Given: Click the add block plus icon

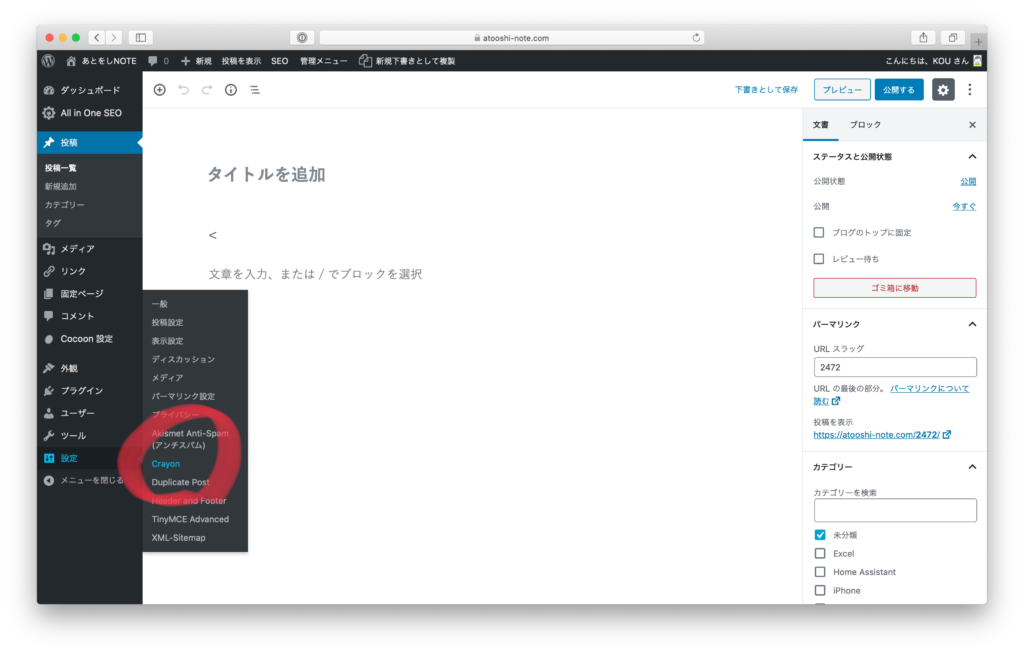Looking at the screenshot, I should pos(159,90).
